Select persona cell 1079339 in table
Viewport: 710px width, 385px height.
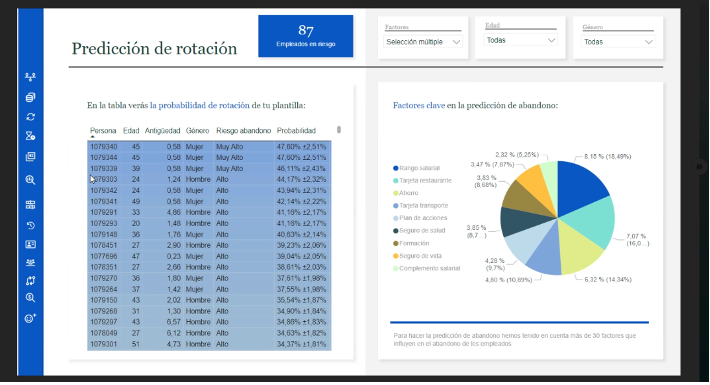point(103,168)
